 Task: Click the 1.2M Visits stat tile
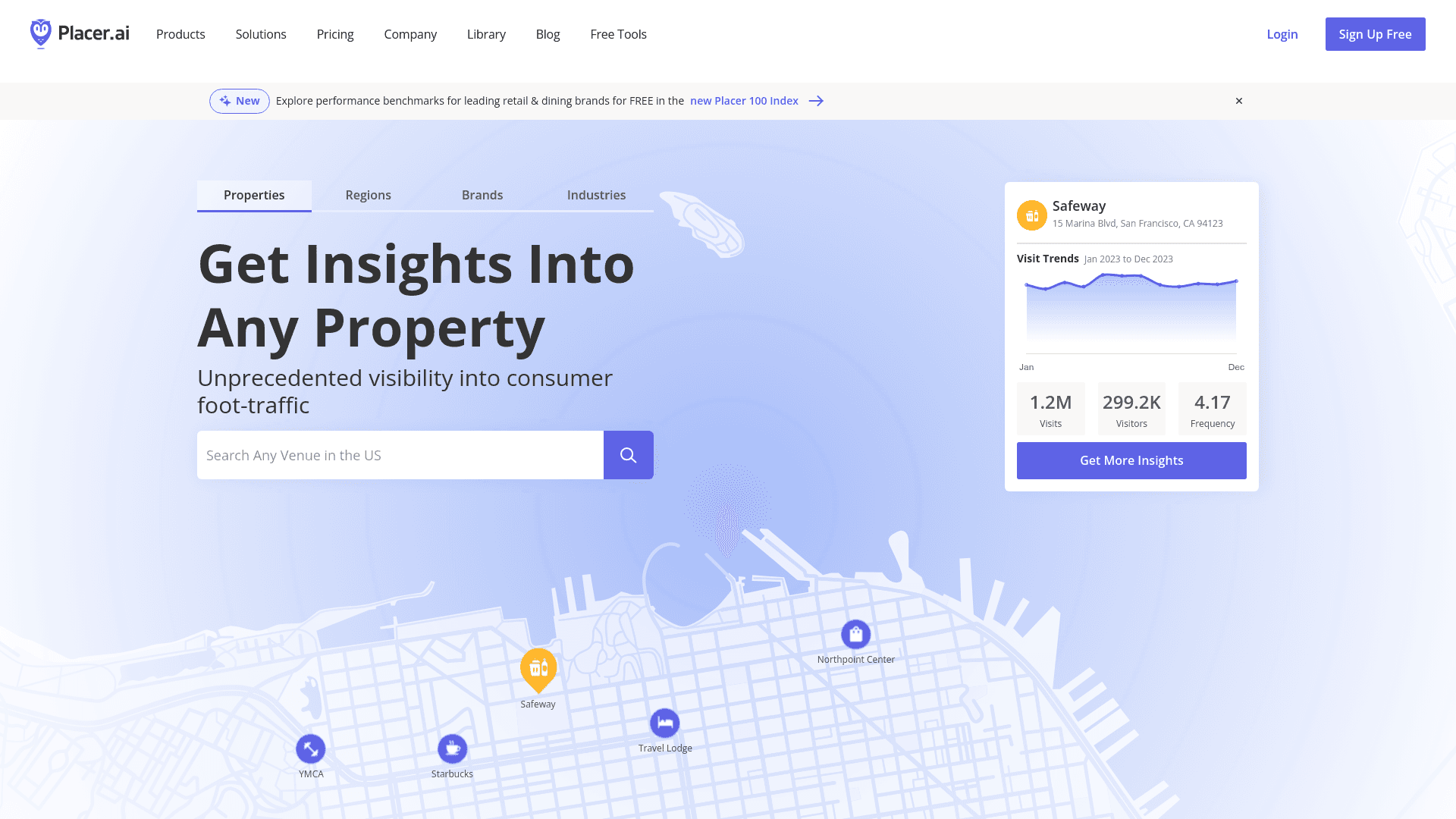click(x=1051, y=409)
